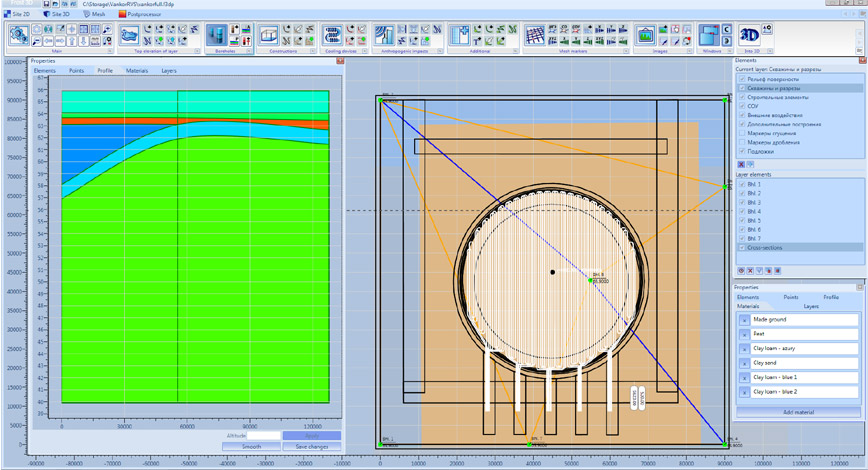
Task: Click the top C-shaped icon in Windows group
Action: pos(726,29)
